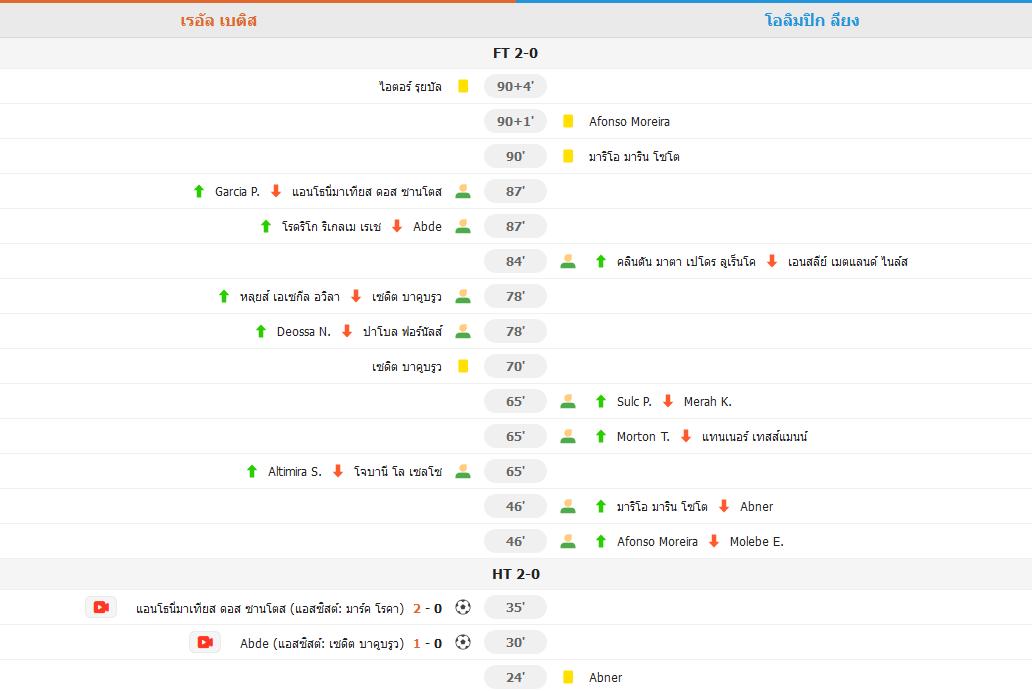Viewport: 1032px width, 691px height.
Task: Click the 70' minute marker
Action: pos(515,366)
